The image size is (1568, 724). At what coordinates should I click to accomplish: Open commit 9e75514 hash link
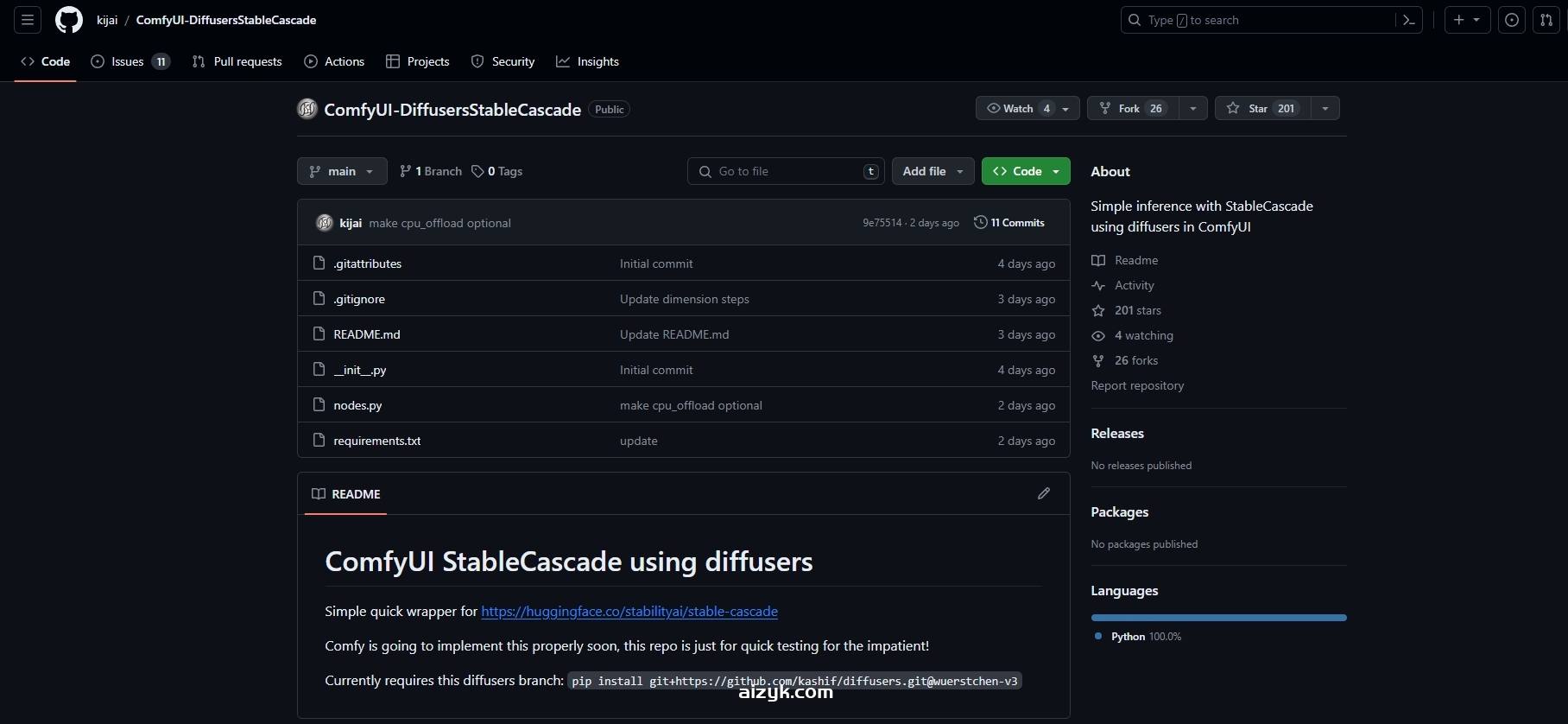(x=882, y=223)
